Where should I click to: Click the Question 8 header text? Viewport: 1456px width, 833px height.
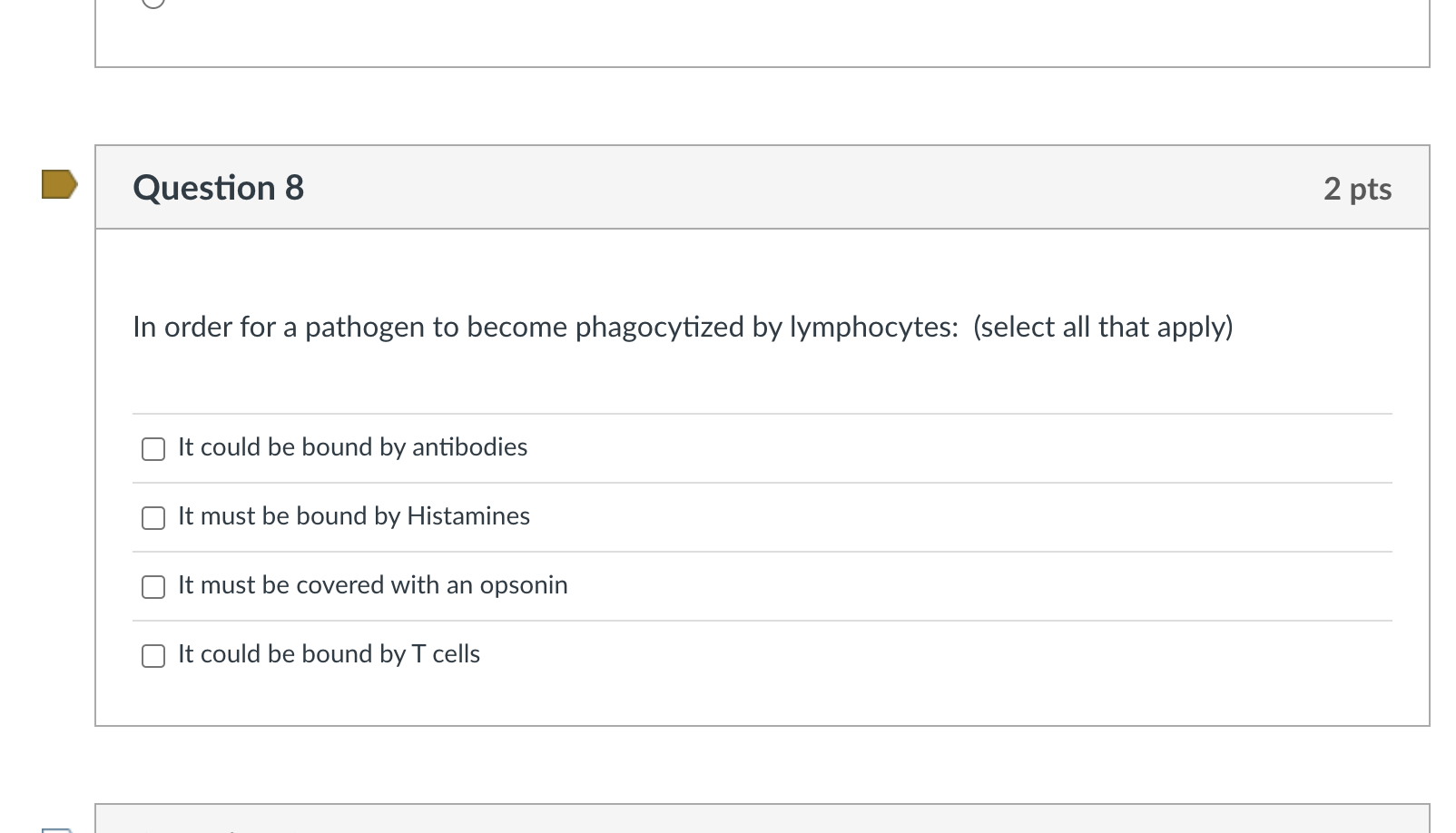click(218, 188)
